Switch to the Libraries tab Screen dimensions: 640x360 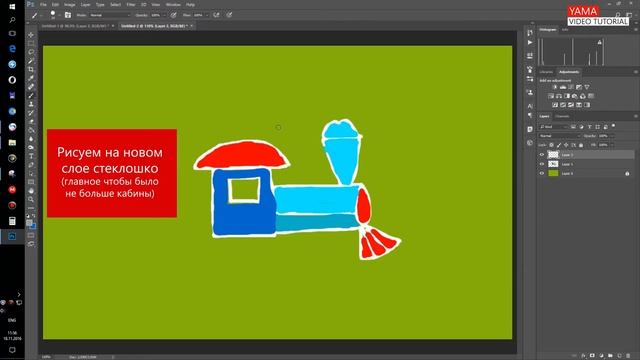pyautogui.click(x=547, y=72)
